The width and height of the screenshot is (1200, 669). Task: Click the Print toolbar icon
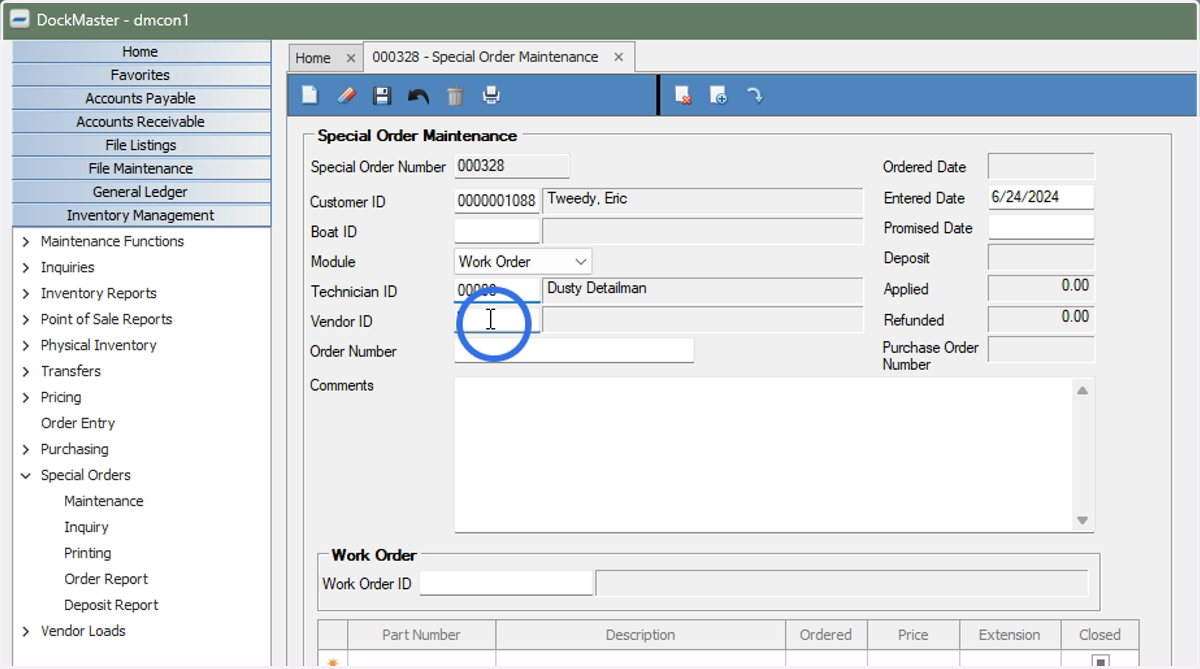click(x=491, y=96)
